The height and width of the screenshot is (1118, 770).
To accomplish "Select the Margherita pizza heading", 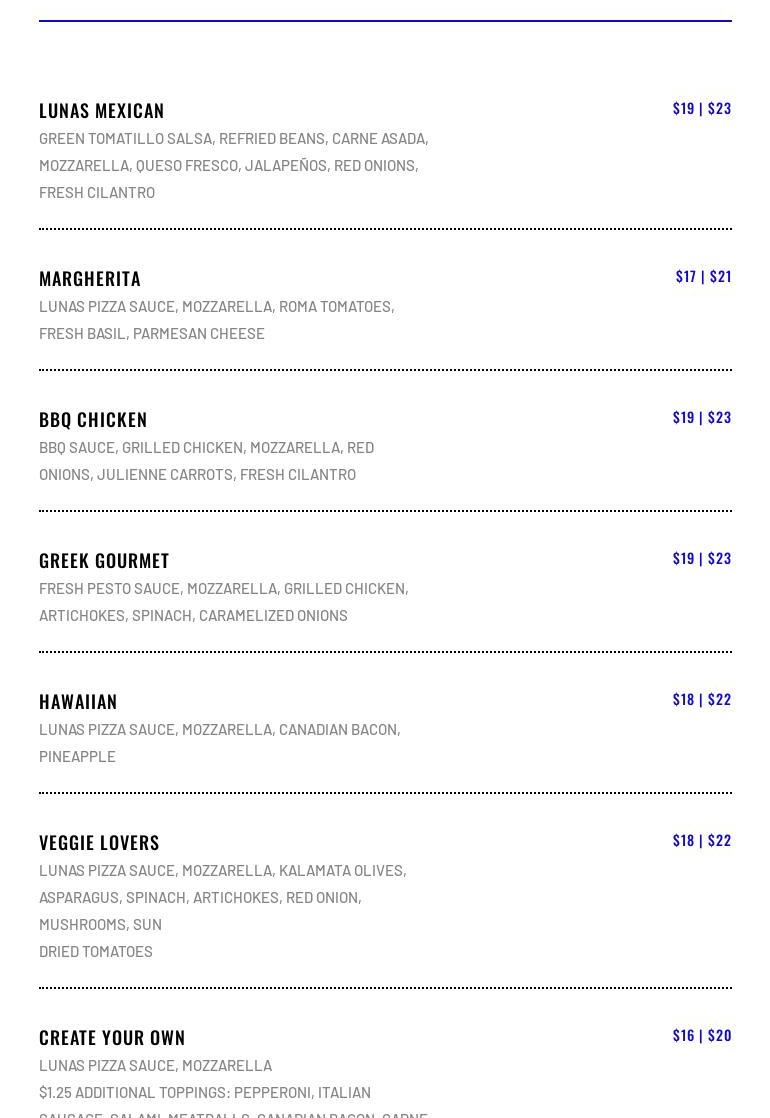I will [90, 279].
